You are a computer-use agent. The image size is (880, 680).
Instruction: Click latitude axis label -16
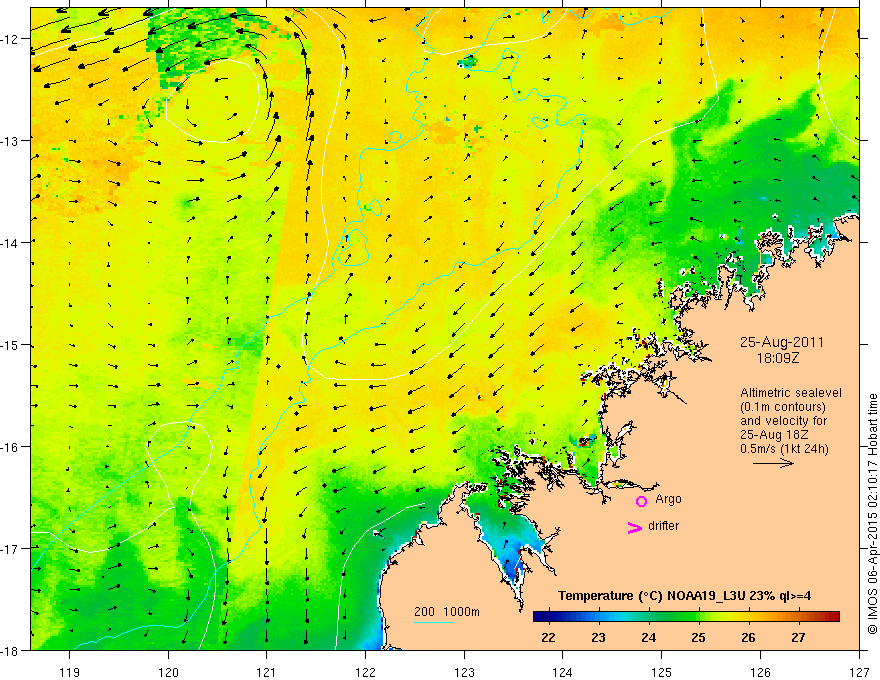pos(10,447)
